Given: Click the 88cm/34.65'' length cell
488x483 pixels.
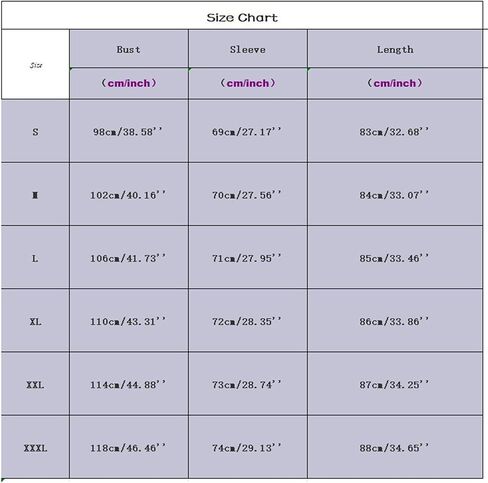Looking at the screenshot, I should 395,447.
